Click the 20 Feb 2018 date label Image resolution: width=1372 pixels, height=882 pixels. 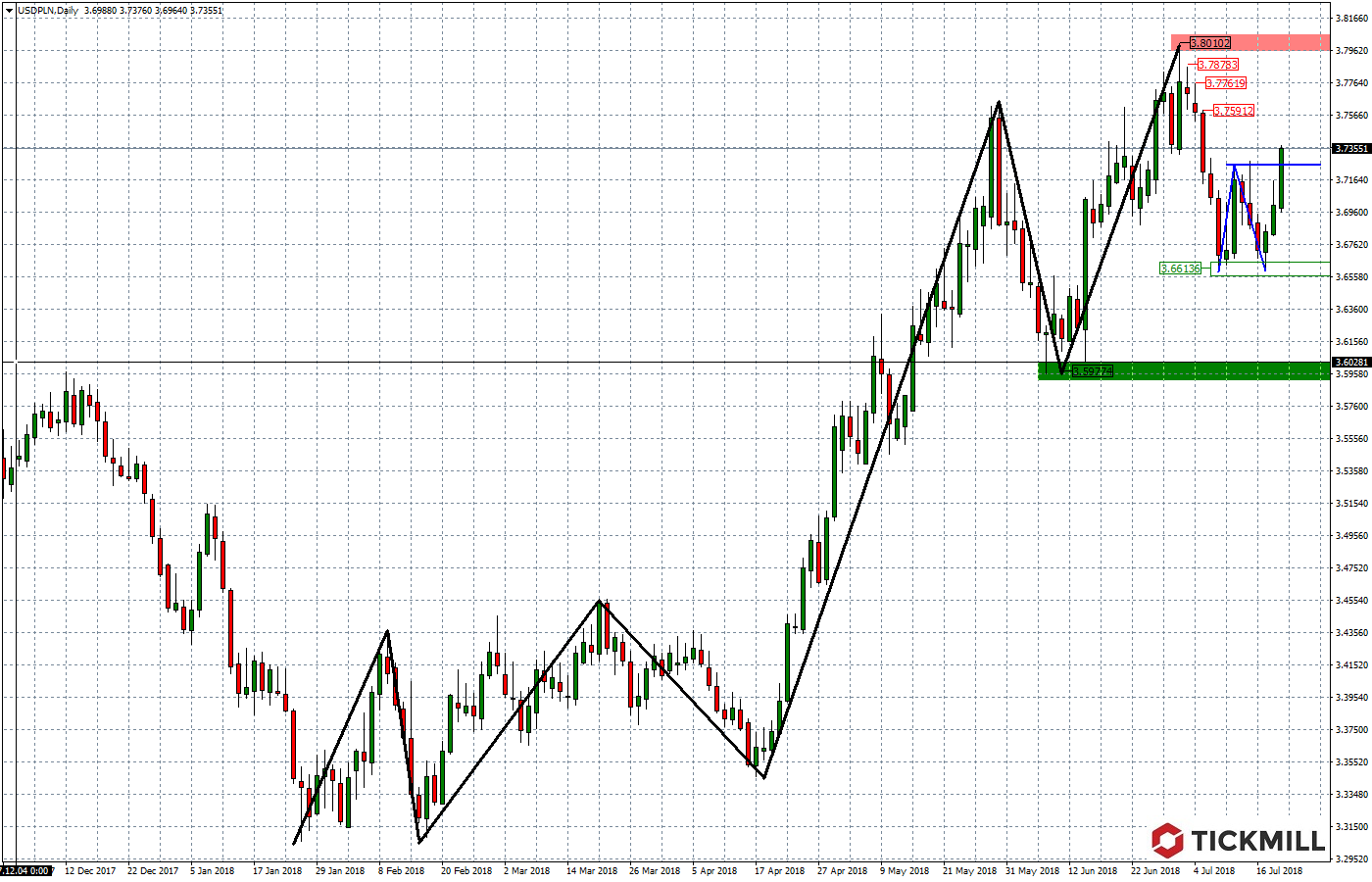coord(465,870)
